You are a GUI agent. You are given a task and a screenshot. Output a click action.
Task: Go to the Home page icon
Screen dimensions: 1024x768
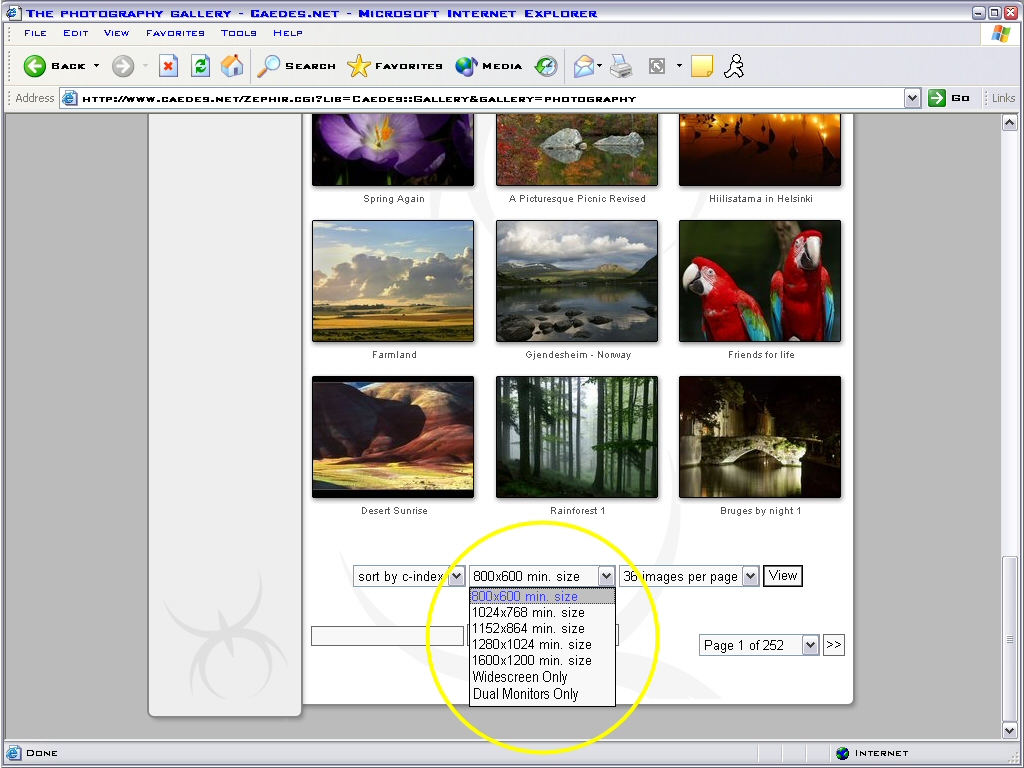(x=232, y=66)
